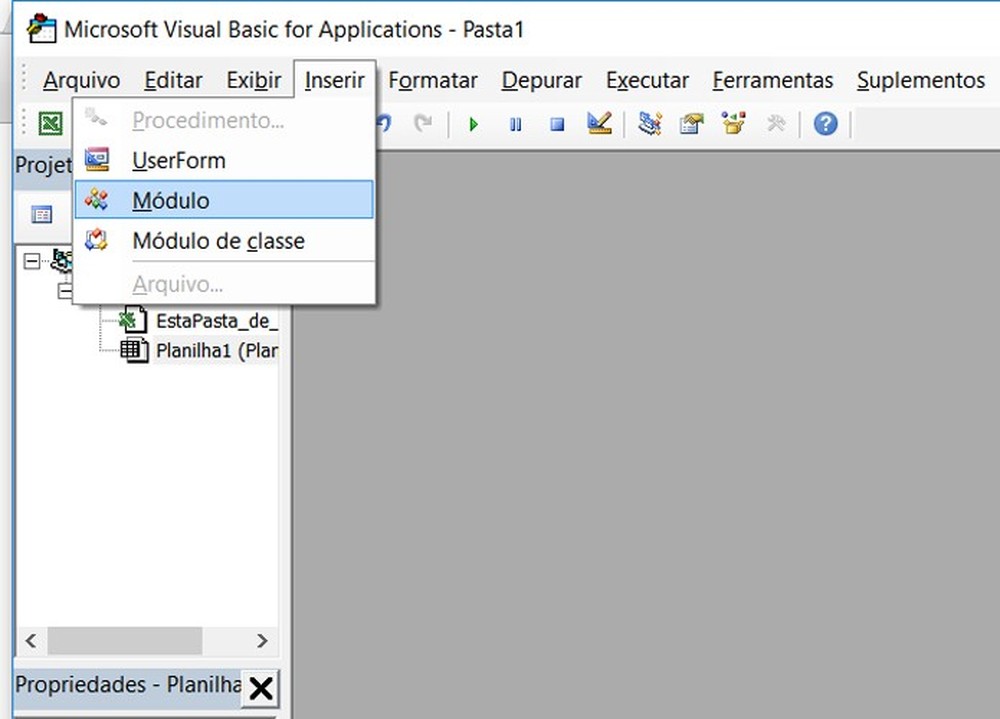
Task: Click the Help question mark icon
Action: pyautogui.click(x=823, y=123)
